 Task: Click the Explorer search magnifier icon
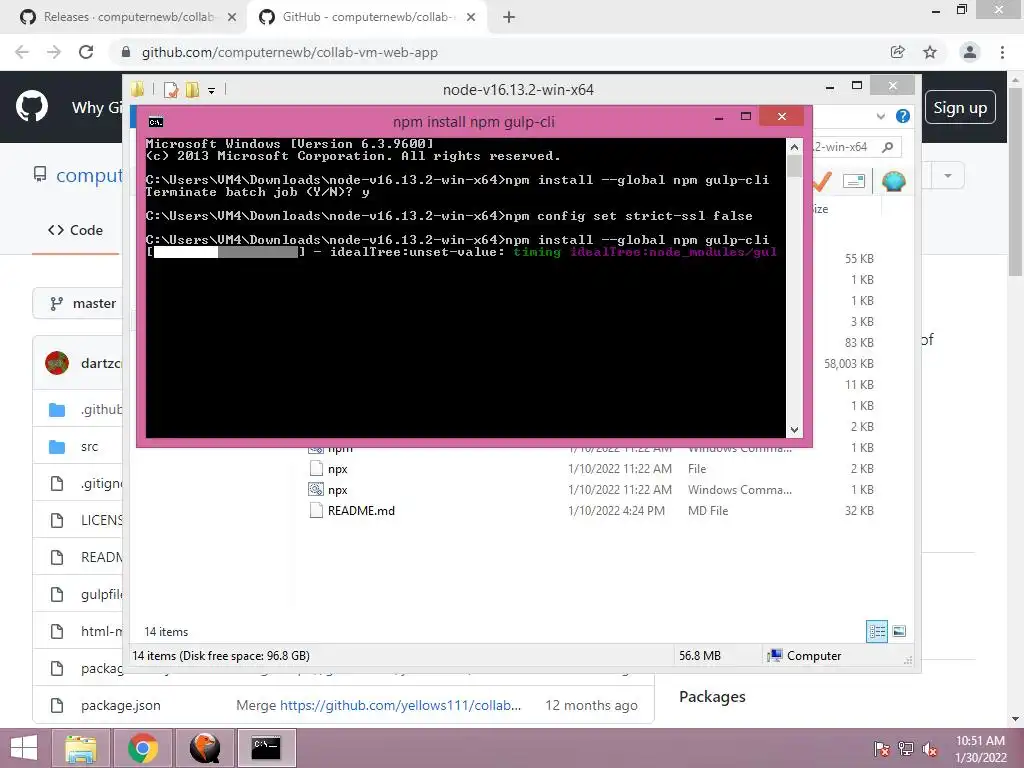pos(887,147)
